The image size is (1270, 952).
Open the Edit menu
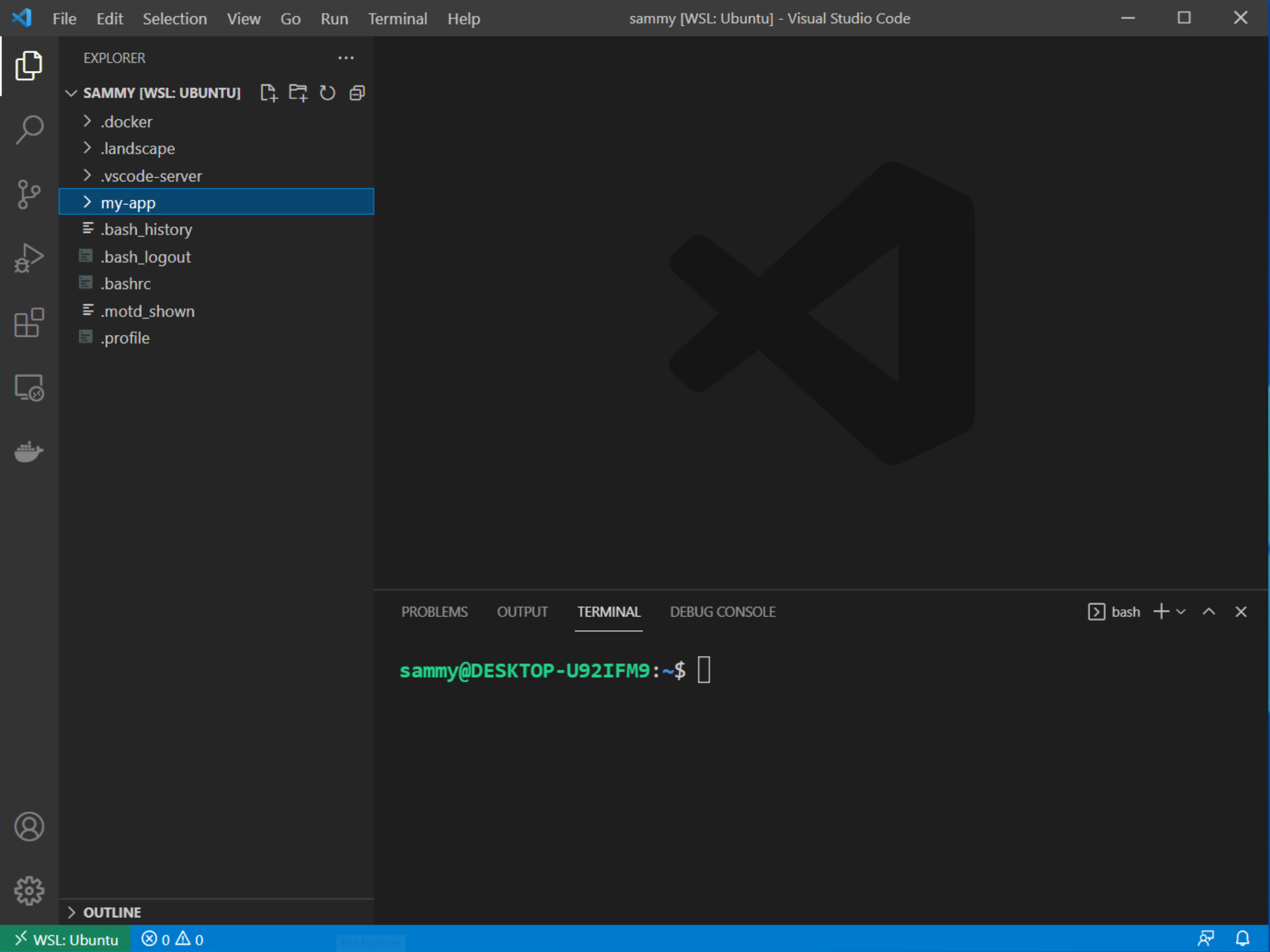point(110,18)
